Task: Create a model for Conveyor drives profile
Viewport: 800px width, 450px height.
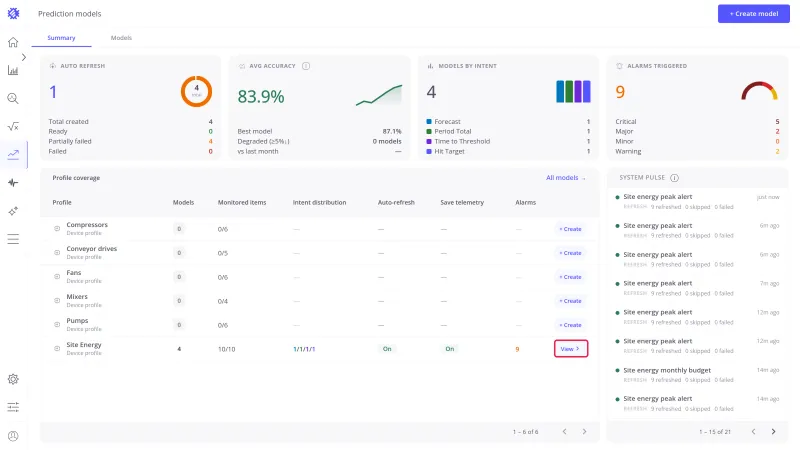Action: pos(570,253)
